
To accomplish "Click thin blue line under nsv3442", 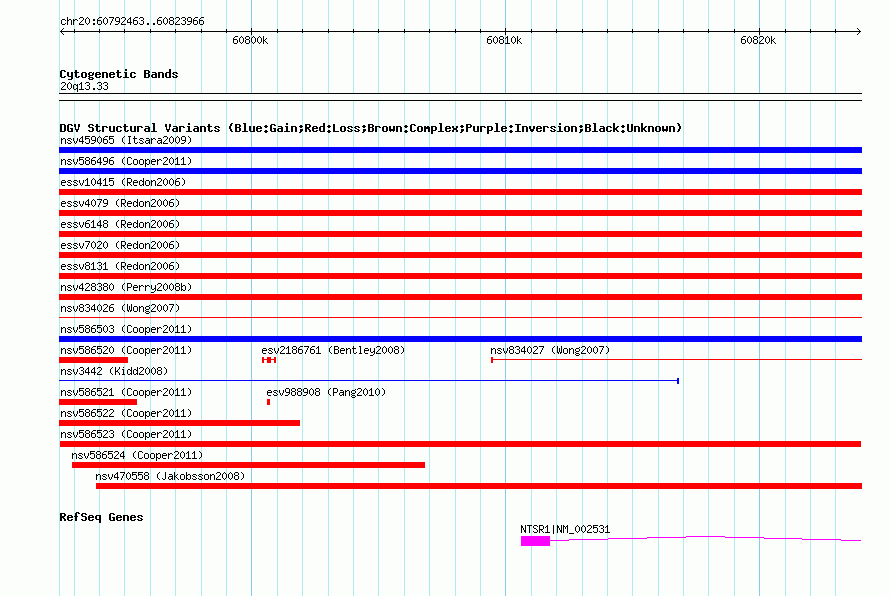I will pos(369,381).
